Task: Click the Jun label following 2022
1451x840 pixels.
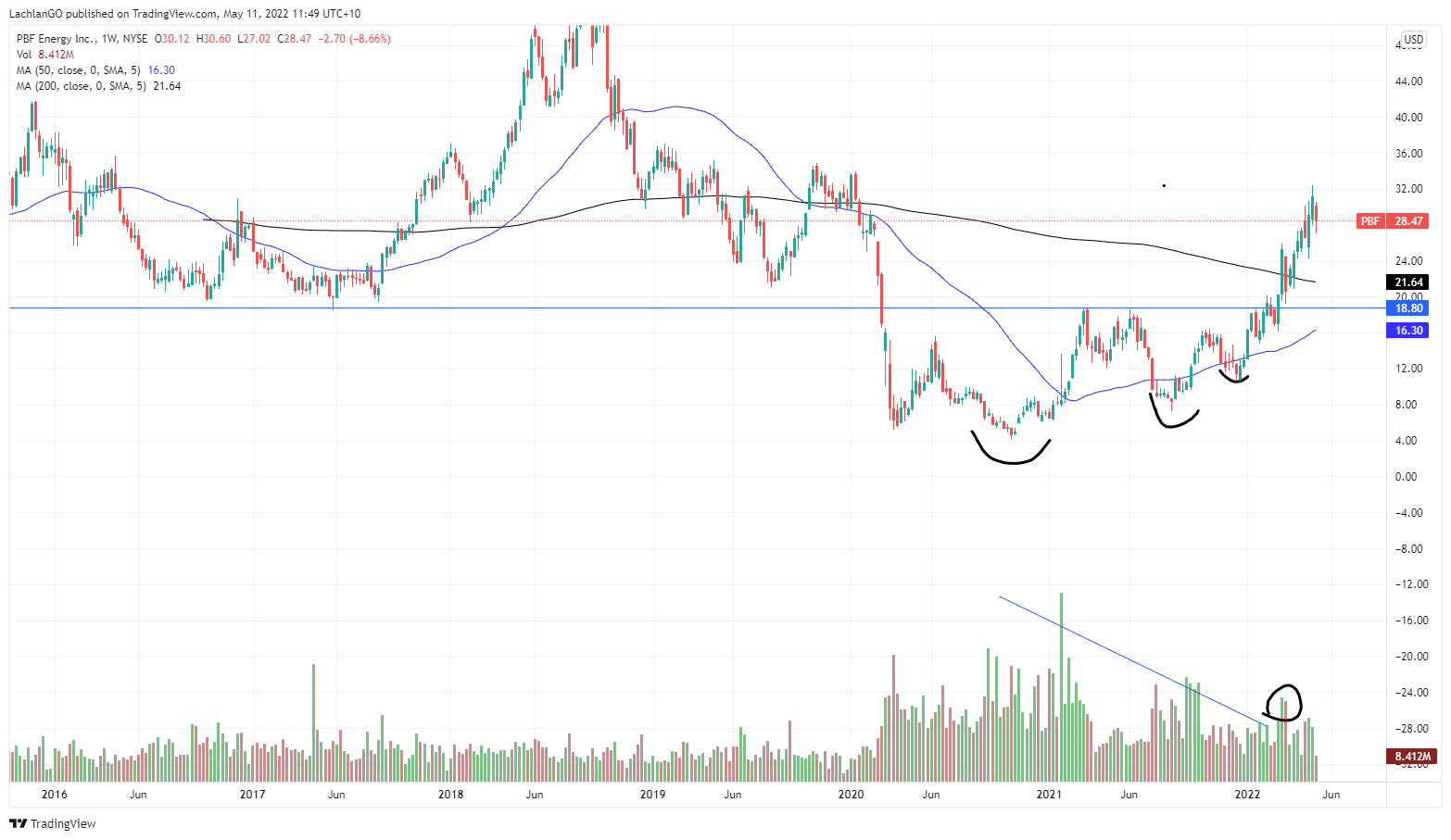Action: tap(1331, 795)
